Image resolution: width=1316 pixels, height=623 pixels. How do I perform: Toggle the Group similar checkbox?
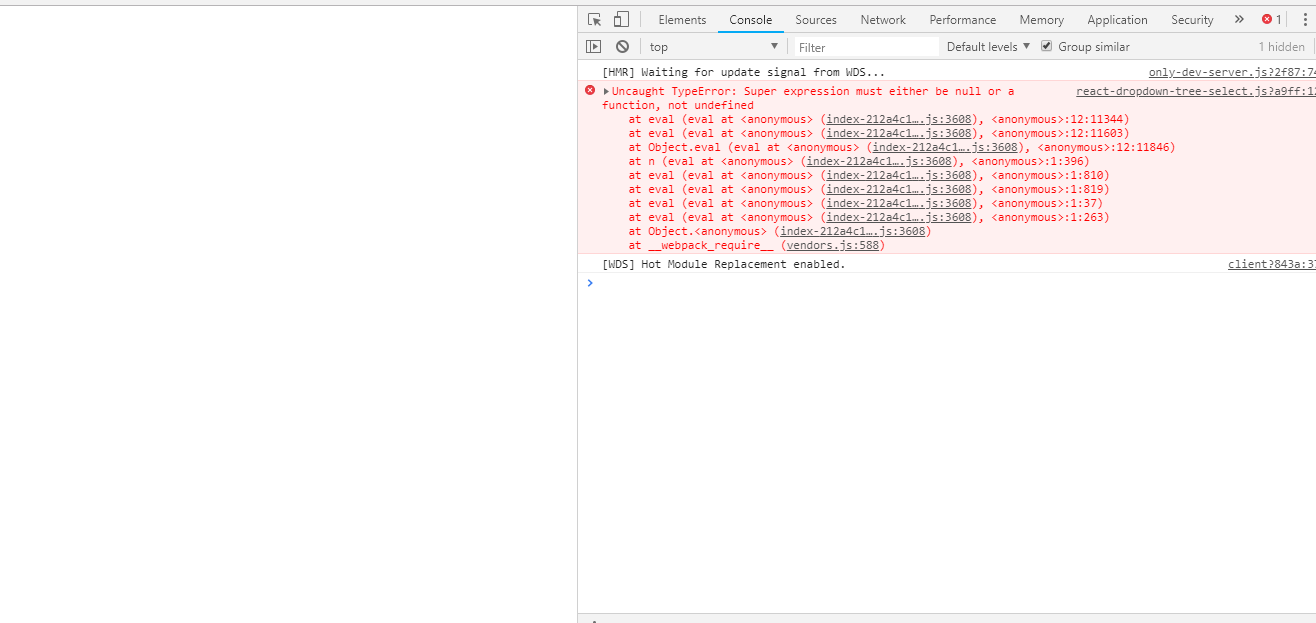pyautogui.click(x=1047, y=46)
